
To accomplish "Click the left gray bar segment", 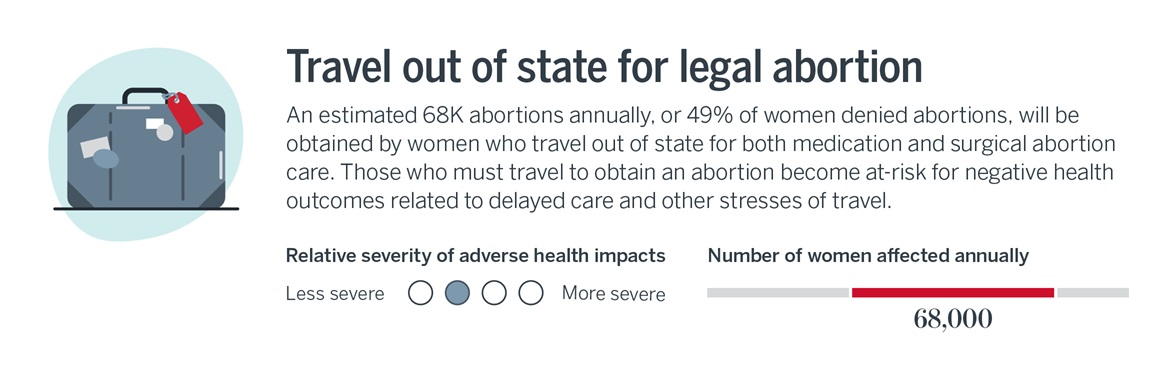I will (778, 293).
